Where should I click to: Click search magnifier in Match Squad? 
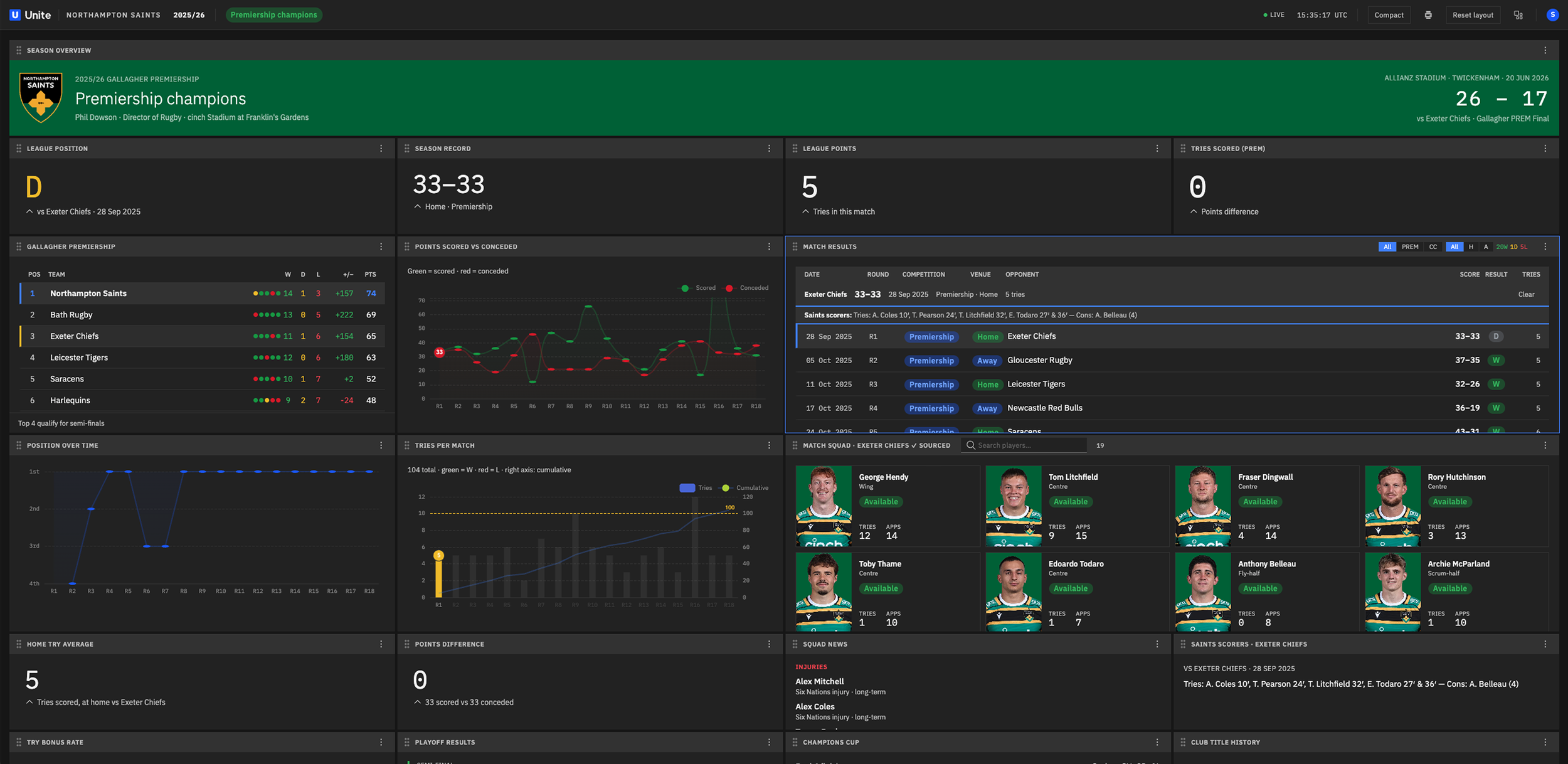[x=971, y=445]
